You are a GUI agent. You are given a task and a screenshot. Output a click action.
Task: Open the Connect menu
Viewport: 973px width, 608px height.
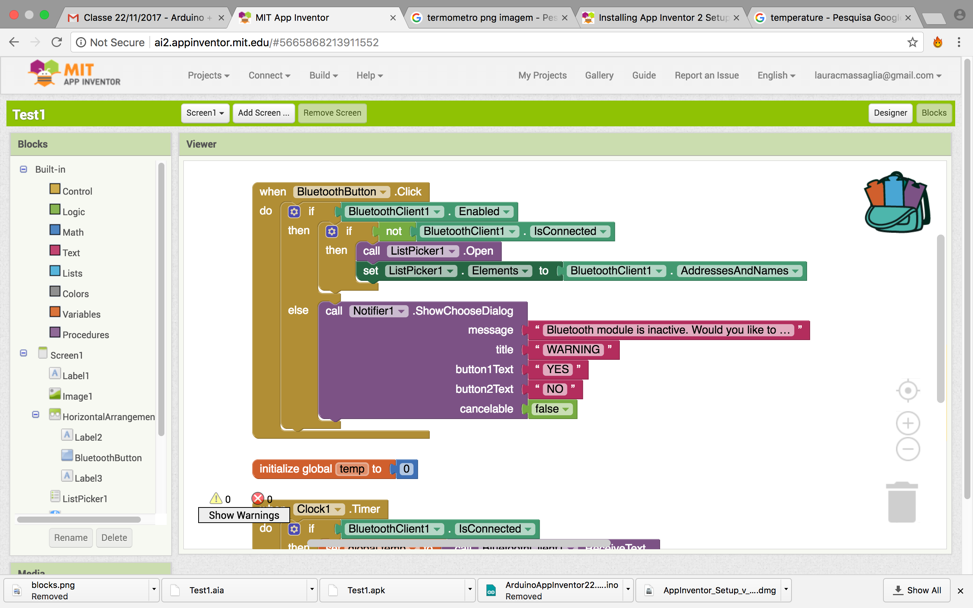[x=269, y=75]
